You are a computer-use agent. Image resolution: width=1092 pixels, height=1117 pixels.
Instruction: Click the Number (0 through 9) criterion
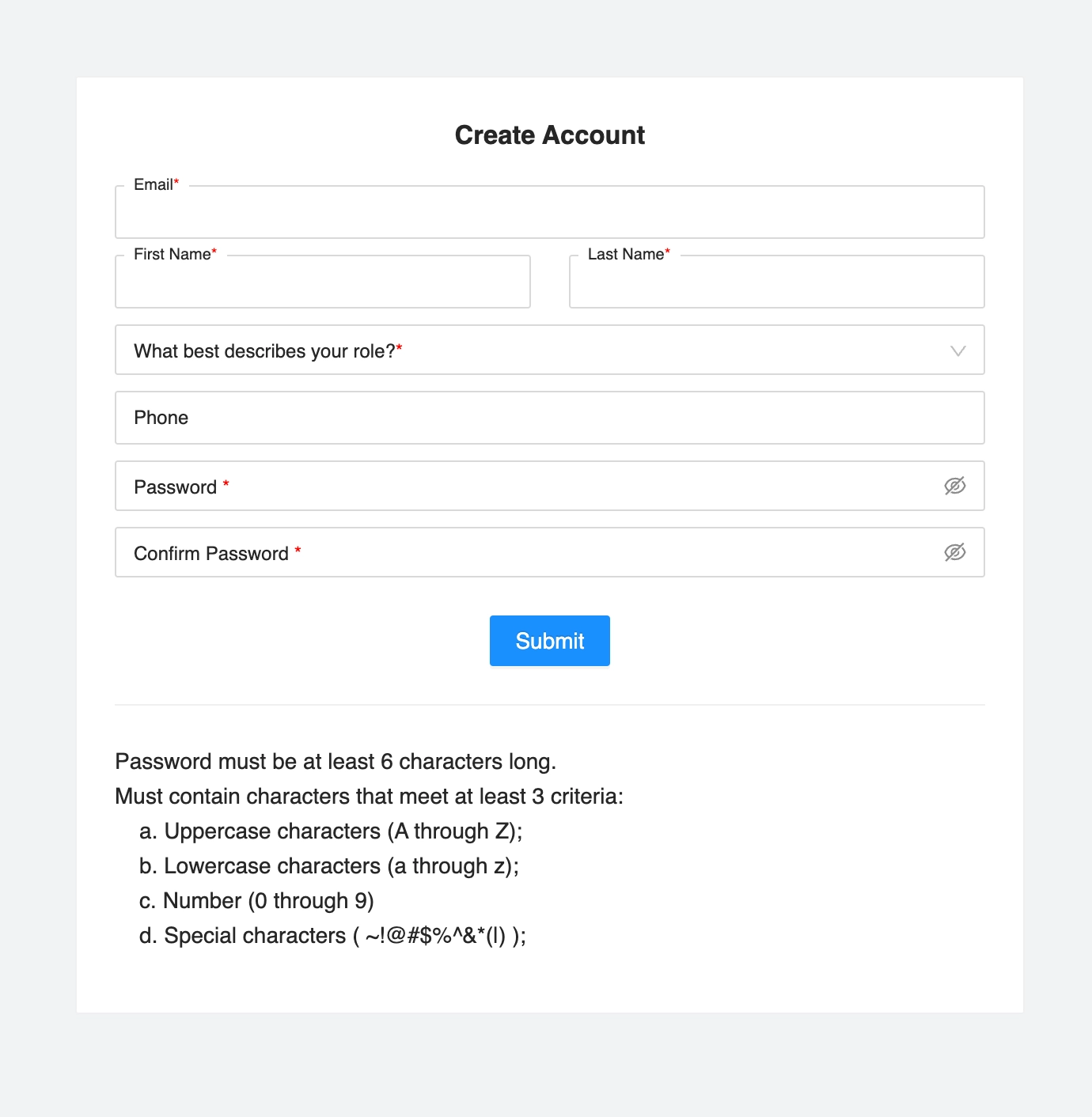(256, 901)
